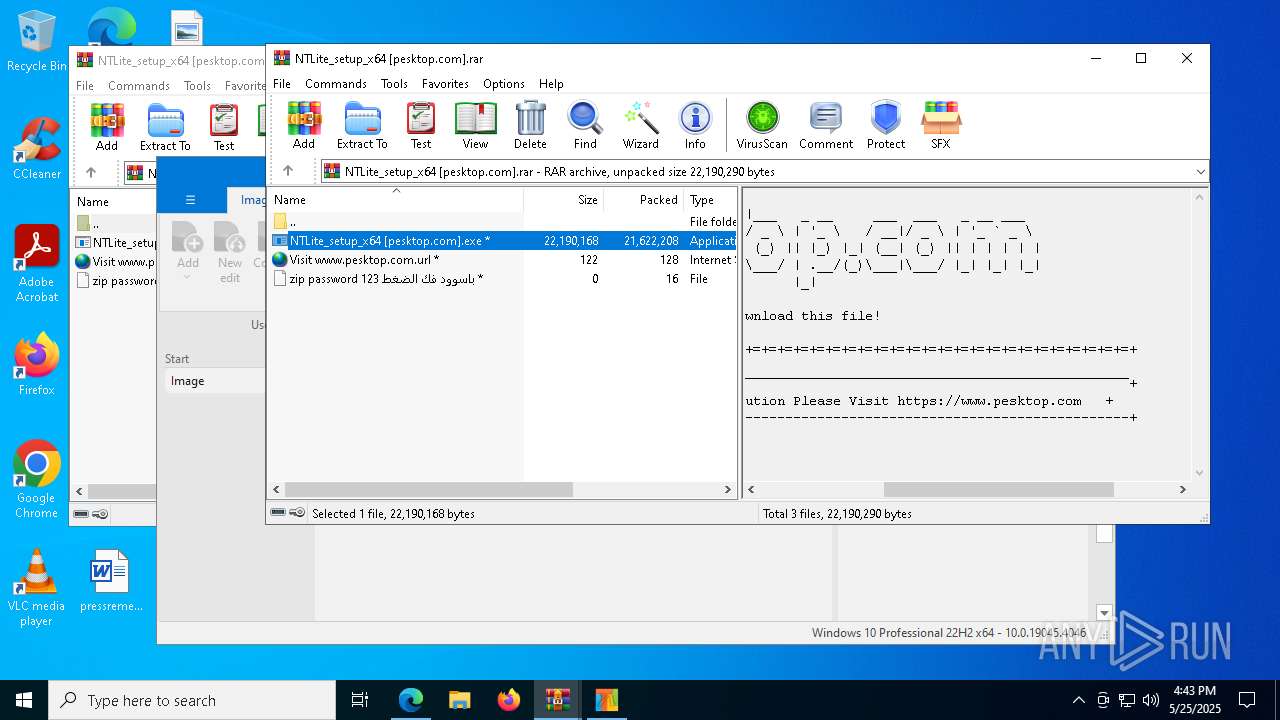Image resolution: width=1280 pixels, height=720 pixels.
Task: Click Firefox icon in the taskbar
Action: 508,700
